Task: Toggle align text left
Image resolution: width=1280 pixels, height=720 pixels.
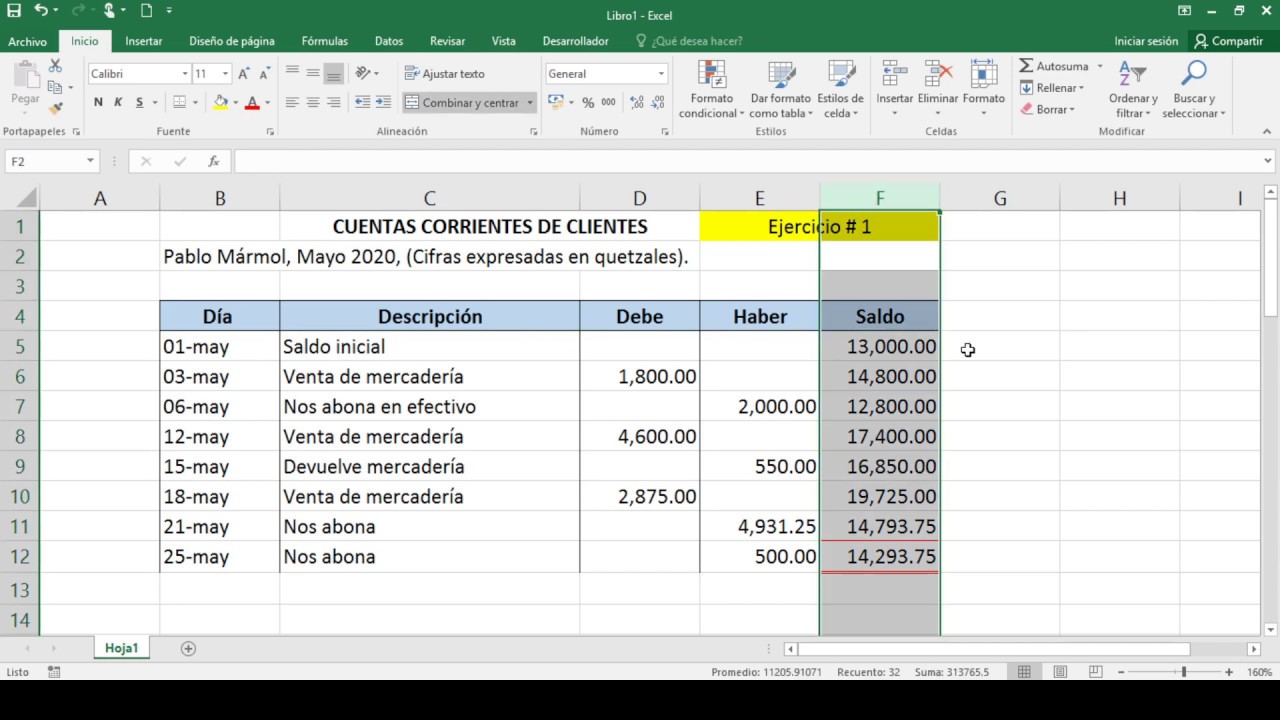Action: tap(292, 102)
